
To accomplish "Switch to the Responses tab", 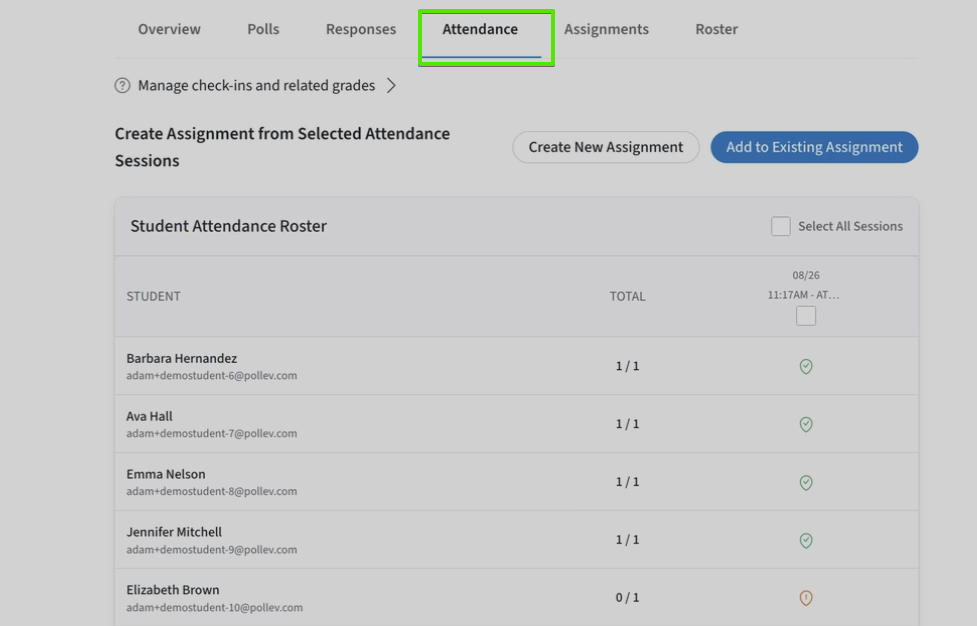I will pos(360,29).
